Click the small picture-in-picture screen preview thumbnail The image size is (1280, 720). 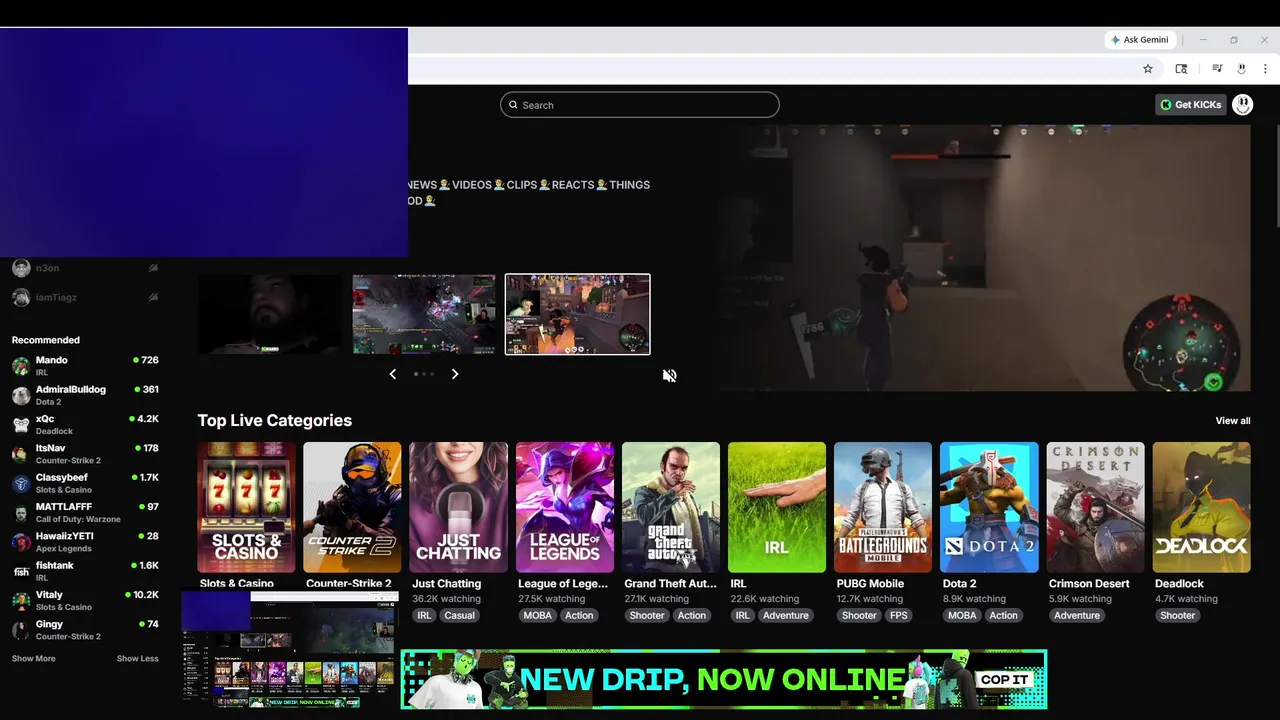tap(290, 649)
